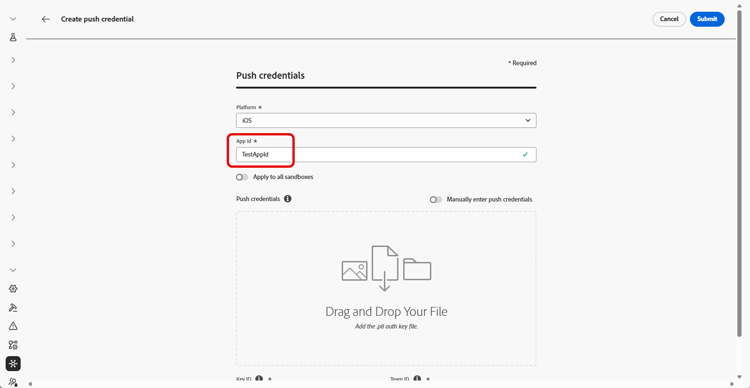750x388 pixels.
Task: Open the gear settings icon in the sidebar
Action: [x=13, y=288]
